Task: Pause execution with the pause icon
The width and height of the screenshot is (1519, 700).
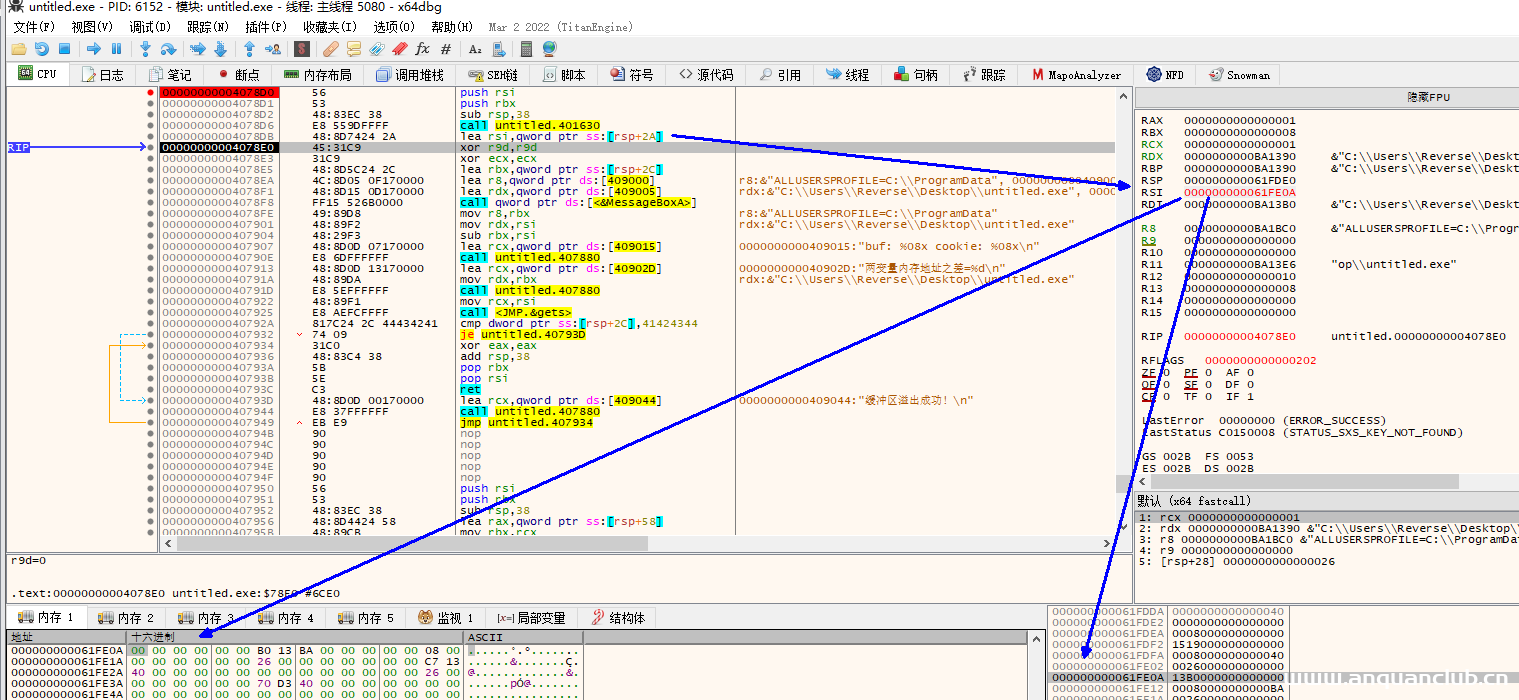Action: pos(116,49)
